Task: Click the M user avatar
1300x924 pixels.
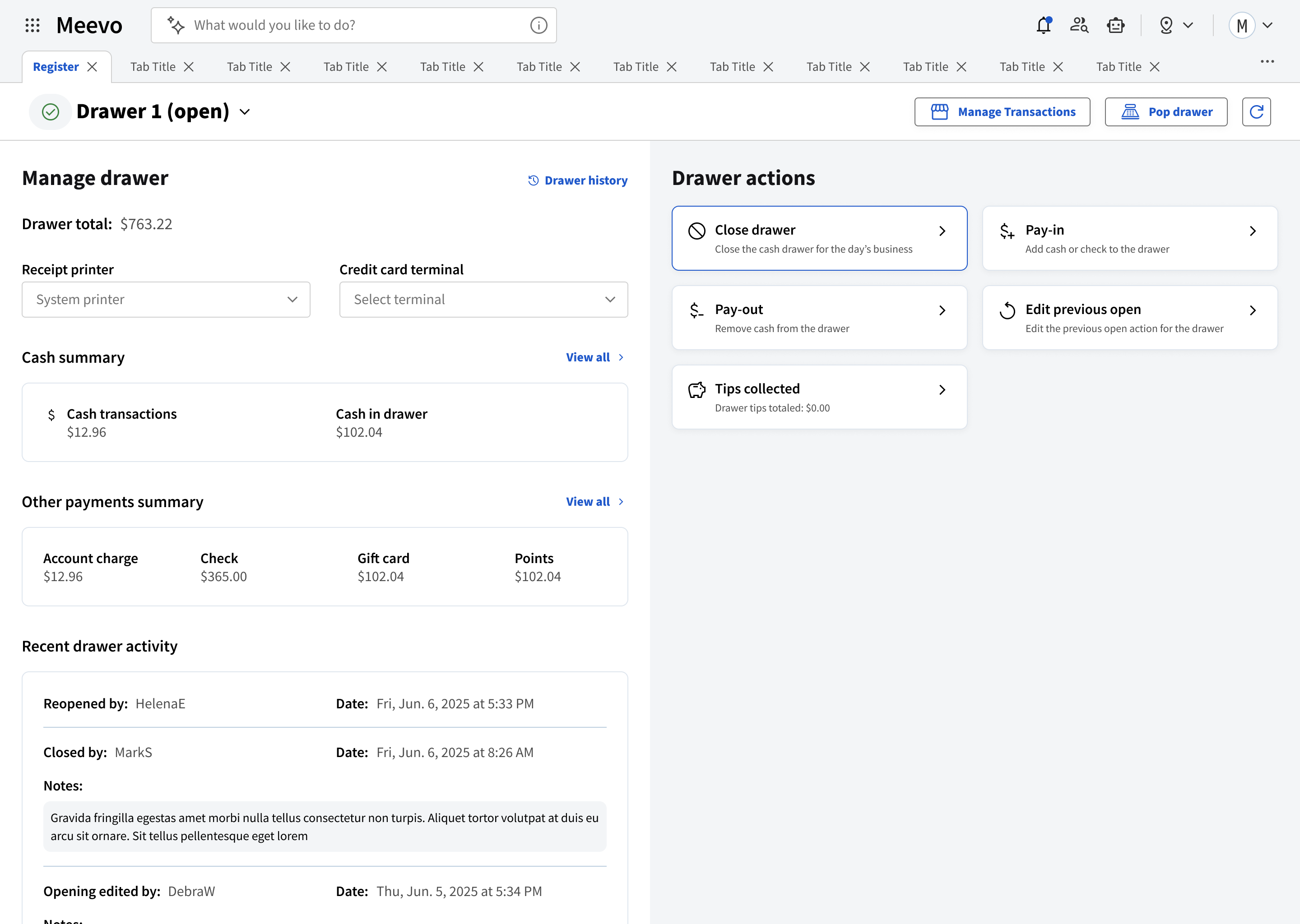Action: coord(1242,25)
